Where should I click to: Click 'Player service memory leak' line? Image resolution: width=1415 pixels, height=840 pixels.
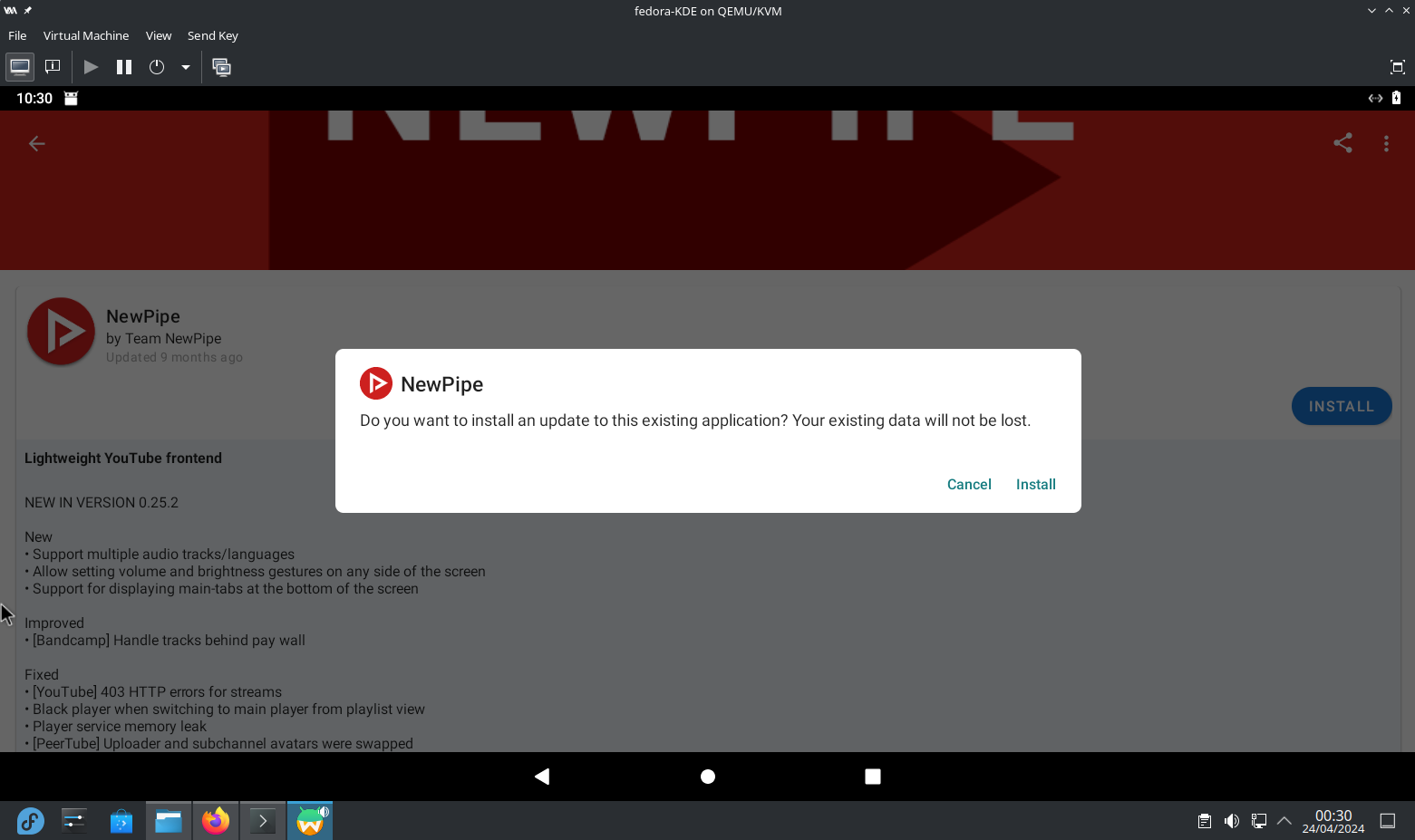[116, 726]
